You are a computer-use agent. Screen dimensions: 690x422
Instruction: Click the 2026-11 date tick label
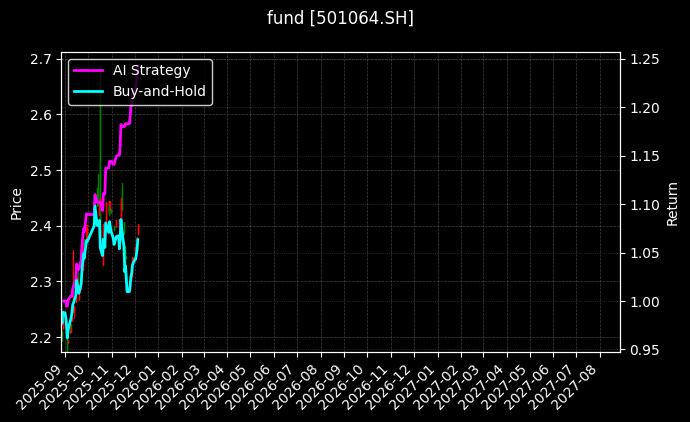(367, 386)
